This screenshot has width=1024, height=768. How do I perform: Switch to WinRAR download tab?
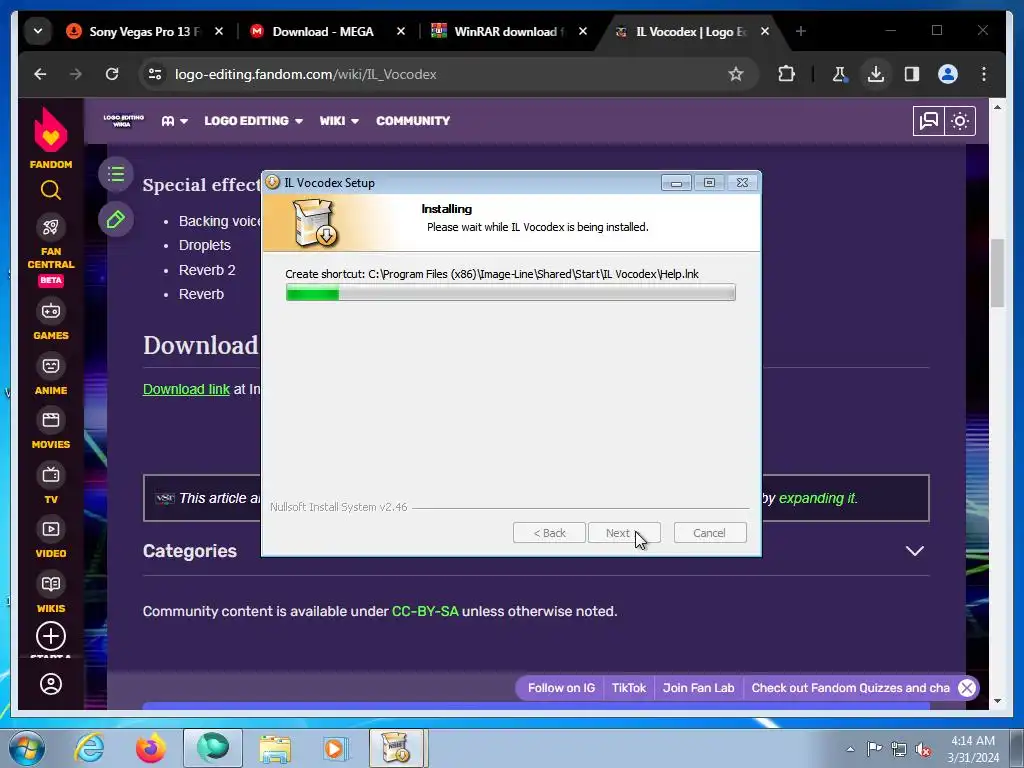point(506,31)
